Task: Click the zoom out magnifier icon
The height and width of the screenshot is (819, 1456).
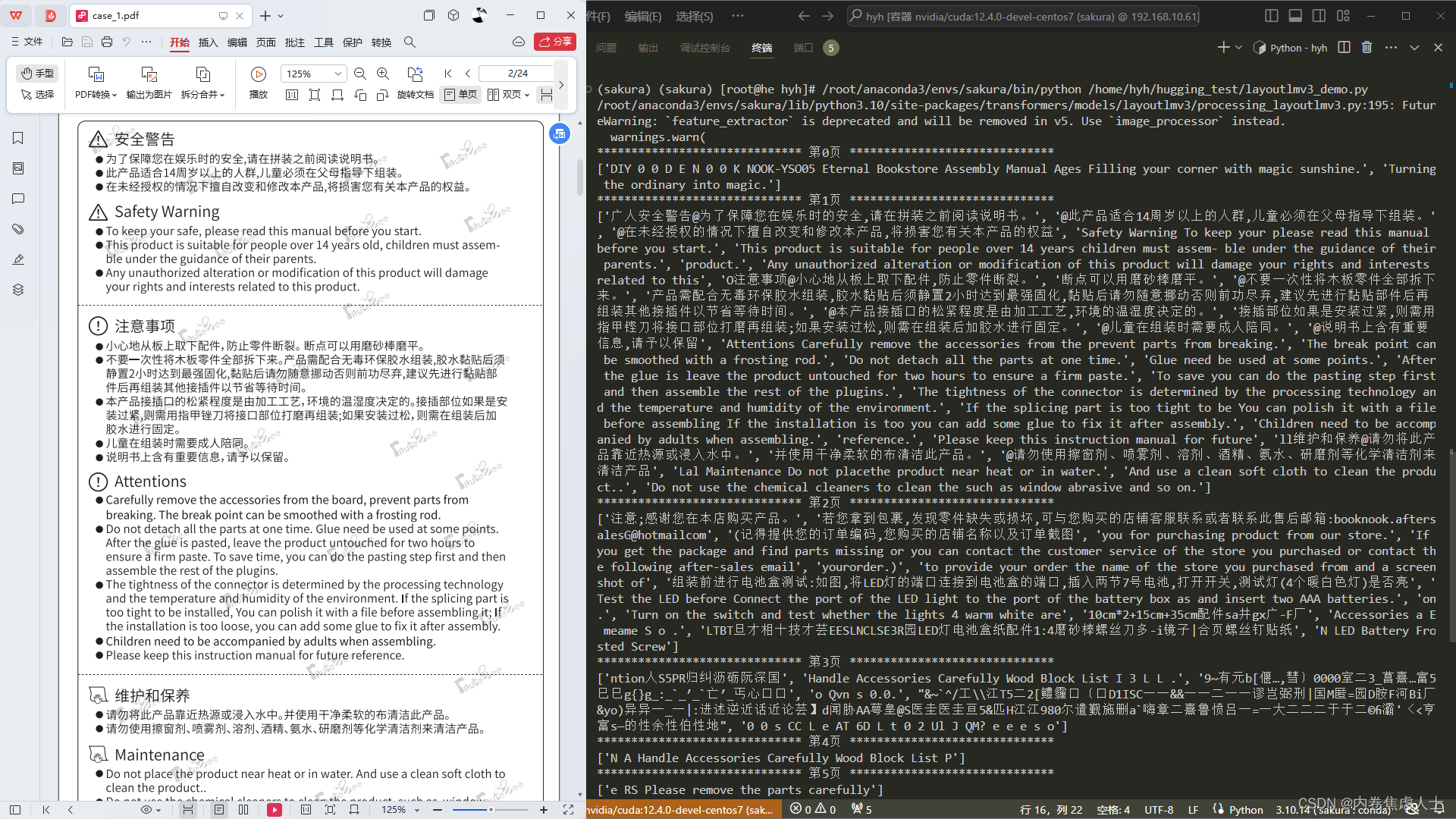Action: click(x=360, y=74)
